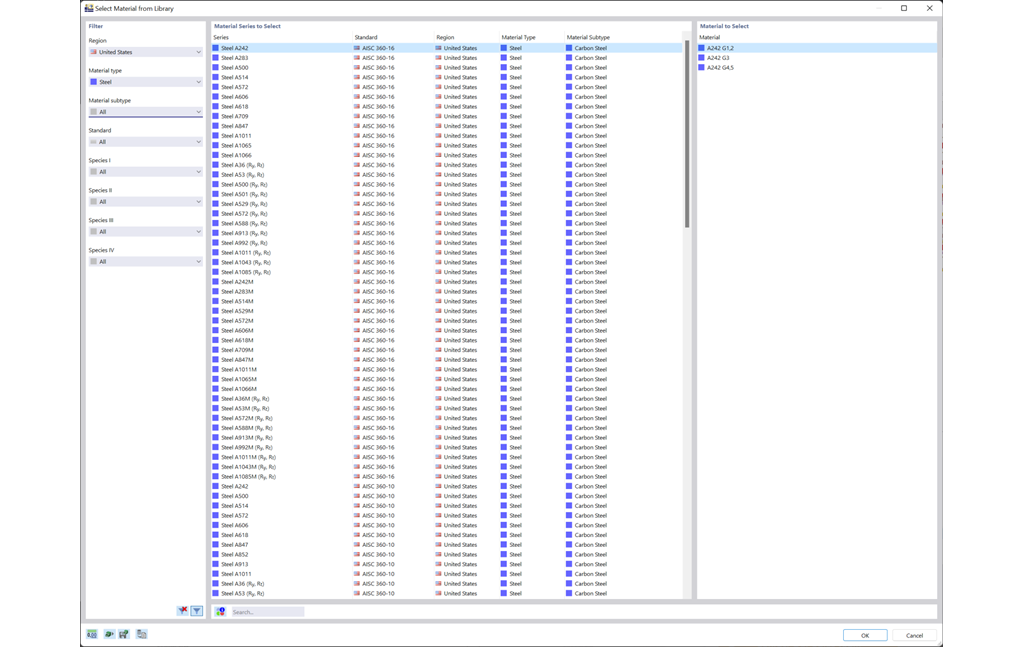This screenshot has width=1024, height=647.
Task: Click the copy documents icon in the bottom toolbar
Action: click(x=142, y=634)
